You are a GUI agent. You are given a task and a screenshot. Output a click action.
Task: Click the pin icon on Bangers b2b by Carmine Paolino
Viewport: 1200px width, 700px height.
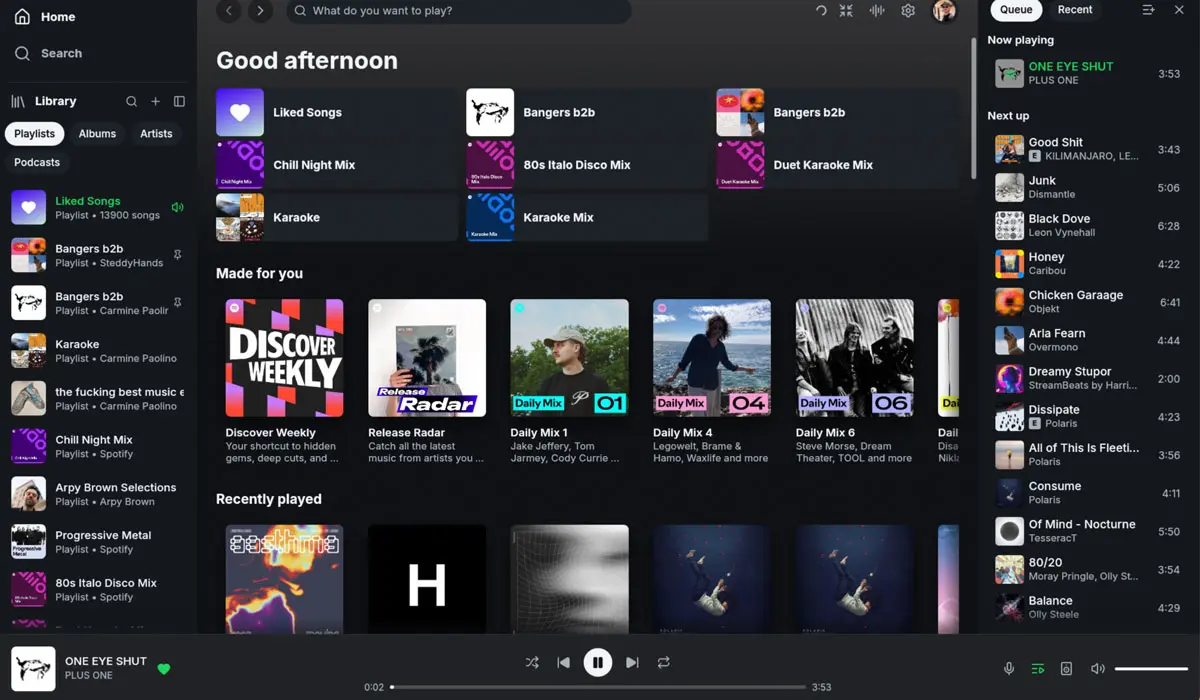point(178,303)
